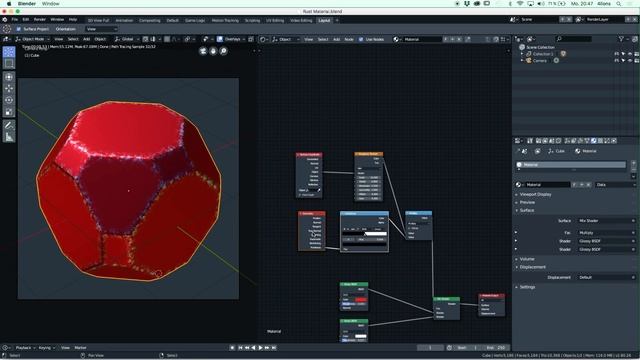This screenshot has height=360, width=640.
Task: Toggle the auto keying record button
Action: pyautogui.click(x=232, y=348)
